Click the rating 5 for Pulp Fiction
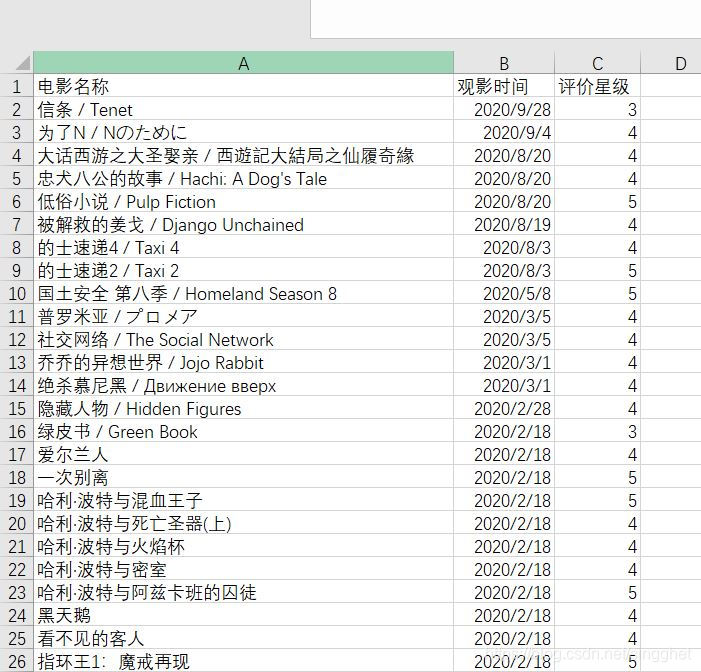701x672 pixels. (597, 202)
